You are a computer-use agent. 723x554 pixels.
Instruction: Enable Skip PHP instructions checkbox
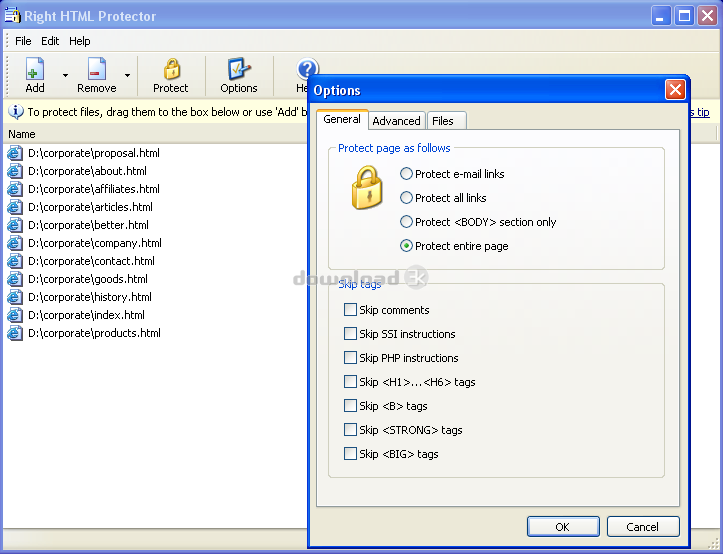point(350,357)
